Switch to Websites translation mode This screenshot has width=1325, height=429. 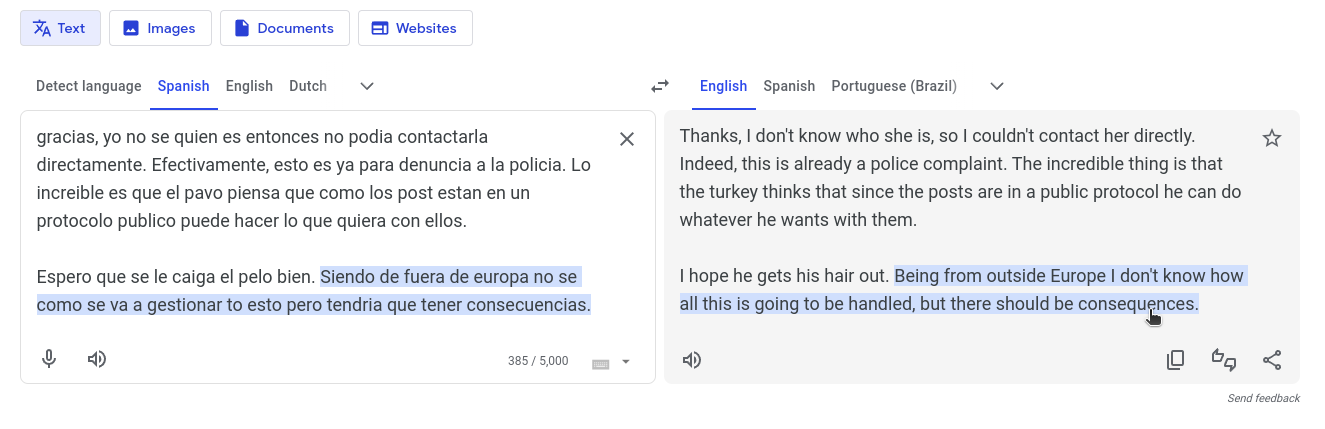point(415,28)
